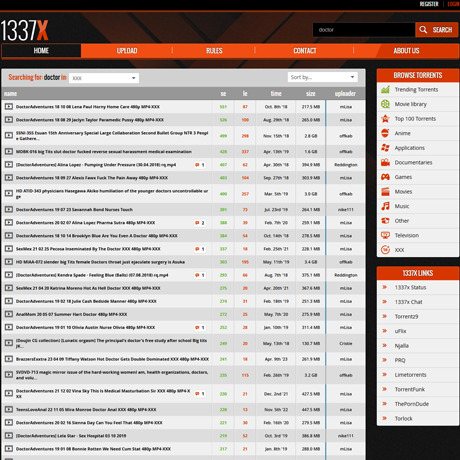Visit the TorrentFunk link
Screen dimensions: 460x460
(410, 389)
